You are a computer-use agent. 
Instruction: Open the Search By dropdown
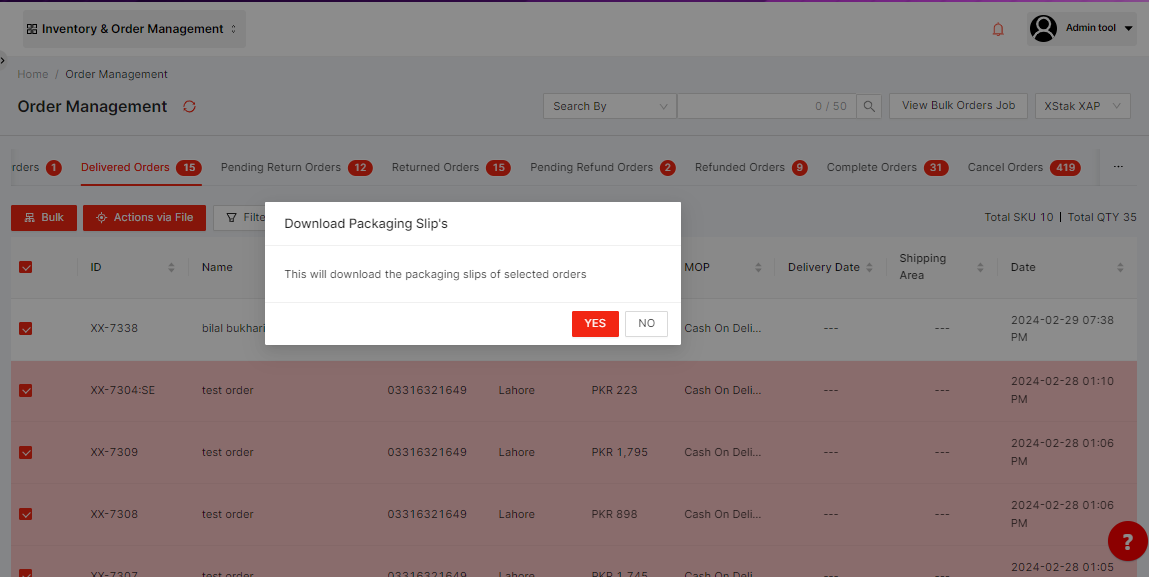(609, 106)
